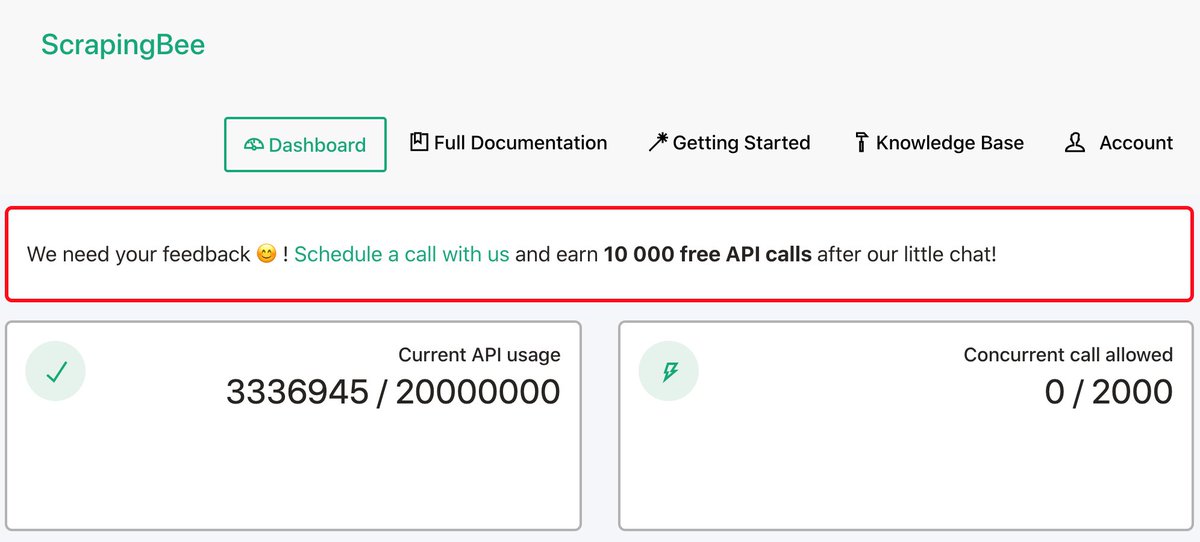Click the 3336945 / 20000000 usage figure
The height and width of the screenshot is (542, 1200).
pyautogui.click(x=393, y=392)
